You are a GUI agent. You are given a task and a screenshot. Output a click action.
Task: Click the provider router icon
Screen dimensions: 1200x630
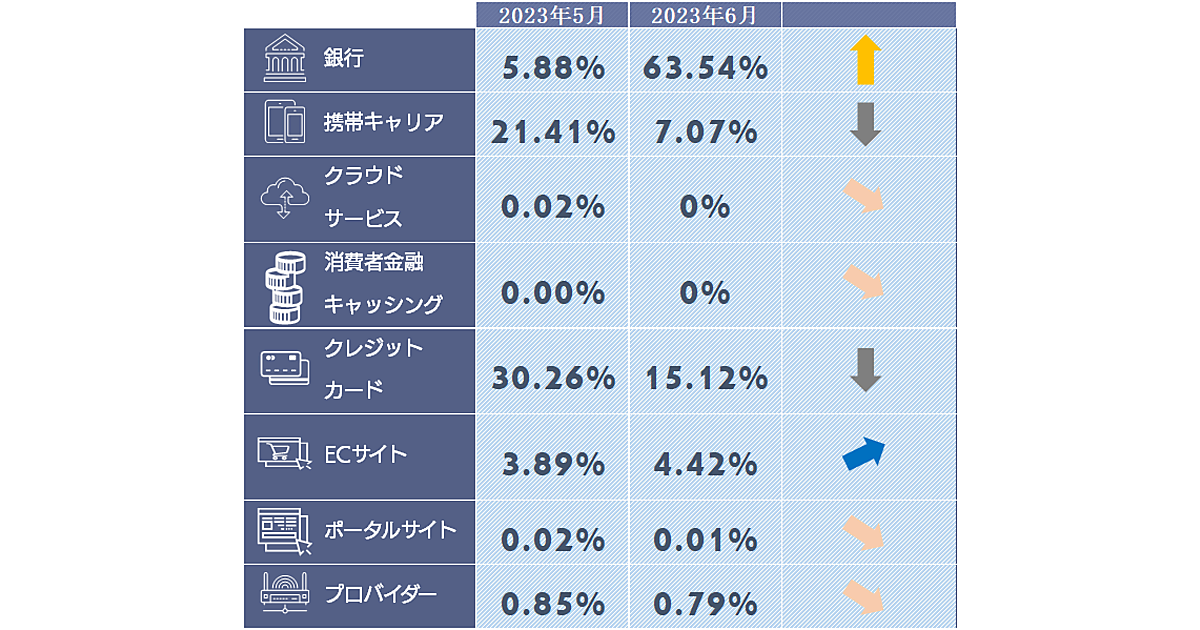click(x=285, y=592)
